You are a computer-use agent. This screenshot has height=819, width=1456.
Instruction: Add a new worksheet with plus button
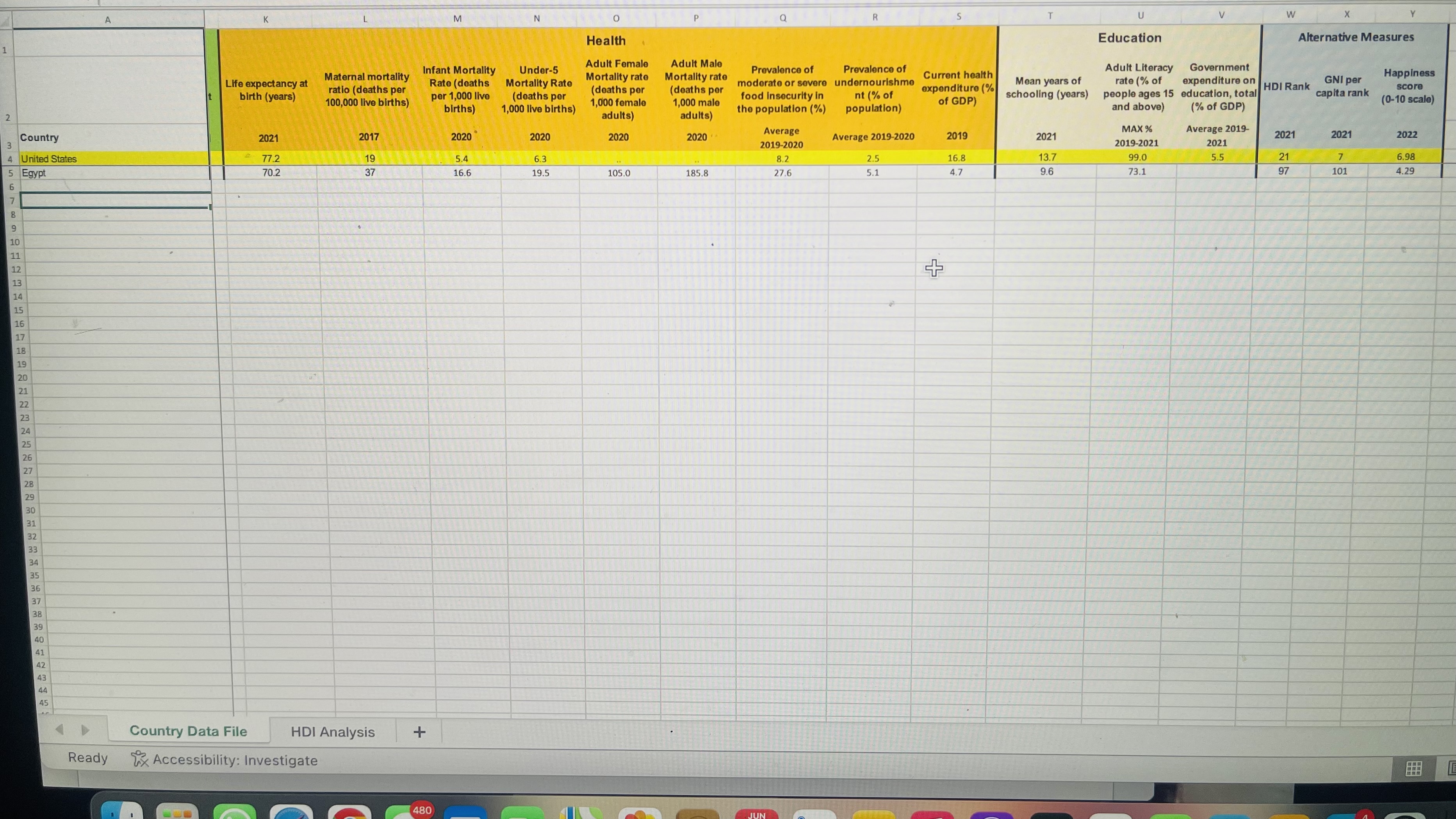pyautogui.click(x=419, y=732)
